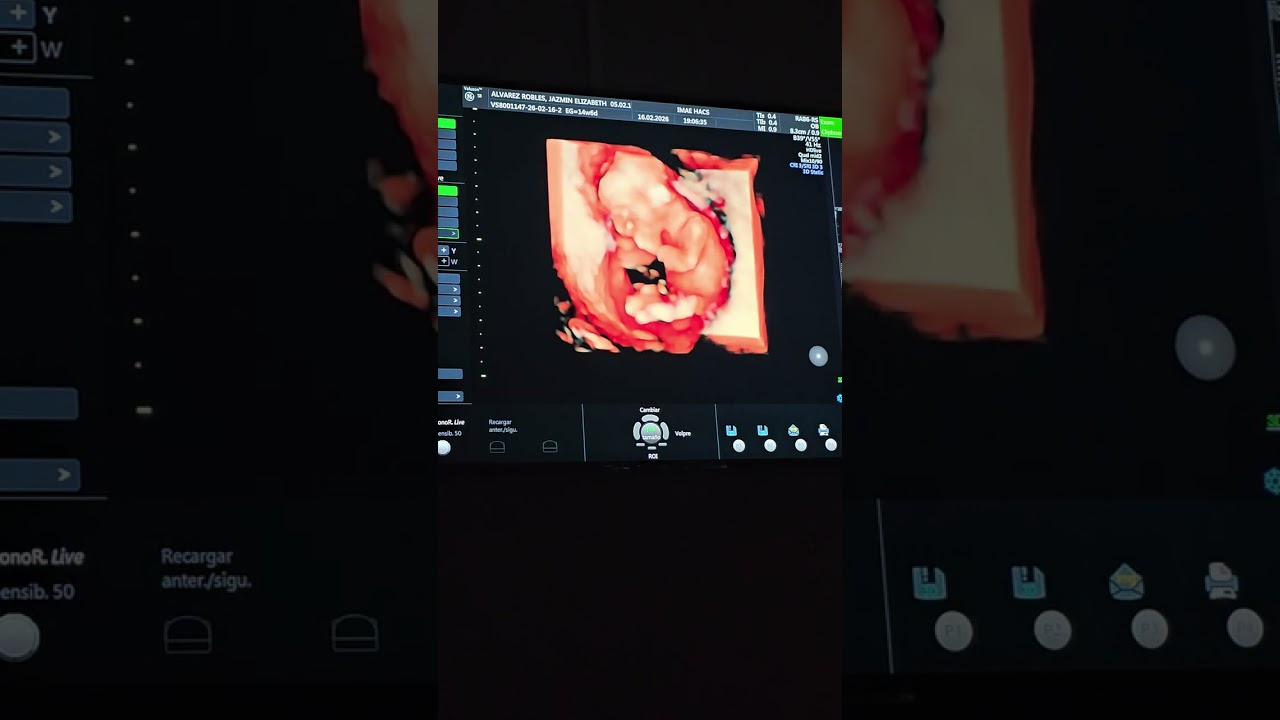Click the round gray trackball cursor near the 3D image
Image resolution: width=1280 pixels, height=720 pixels.
click(818, 356)
